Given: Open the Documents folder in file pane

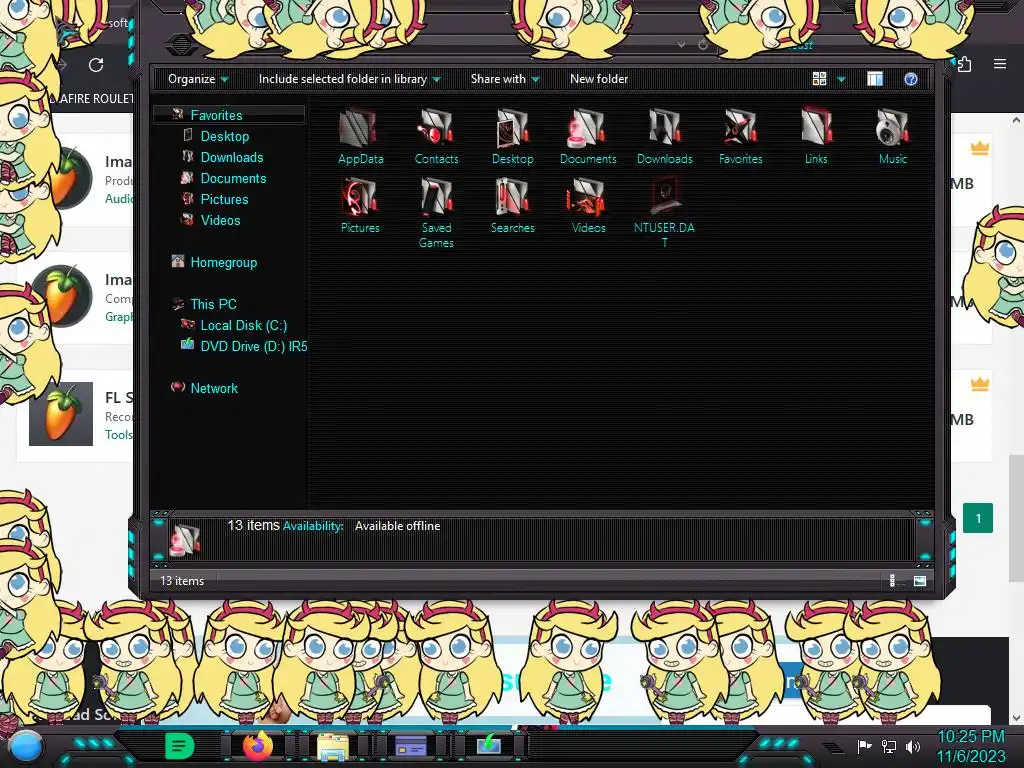Looking at the screenshot, I should [588, 136].
